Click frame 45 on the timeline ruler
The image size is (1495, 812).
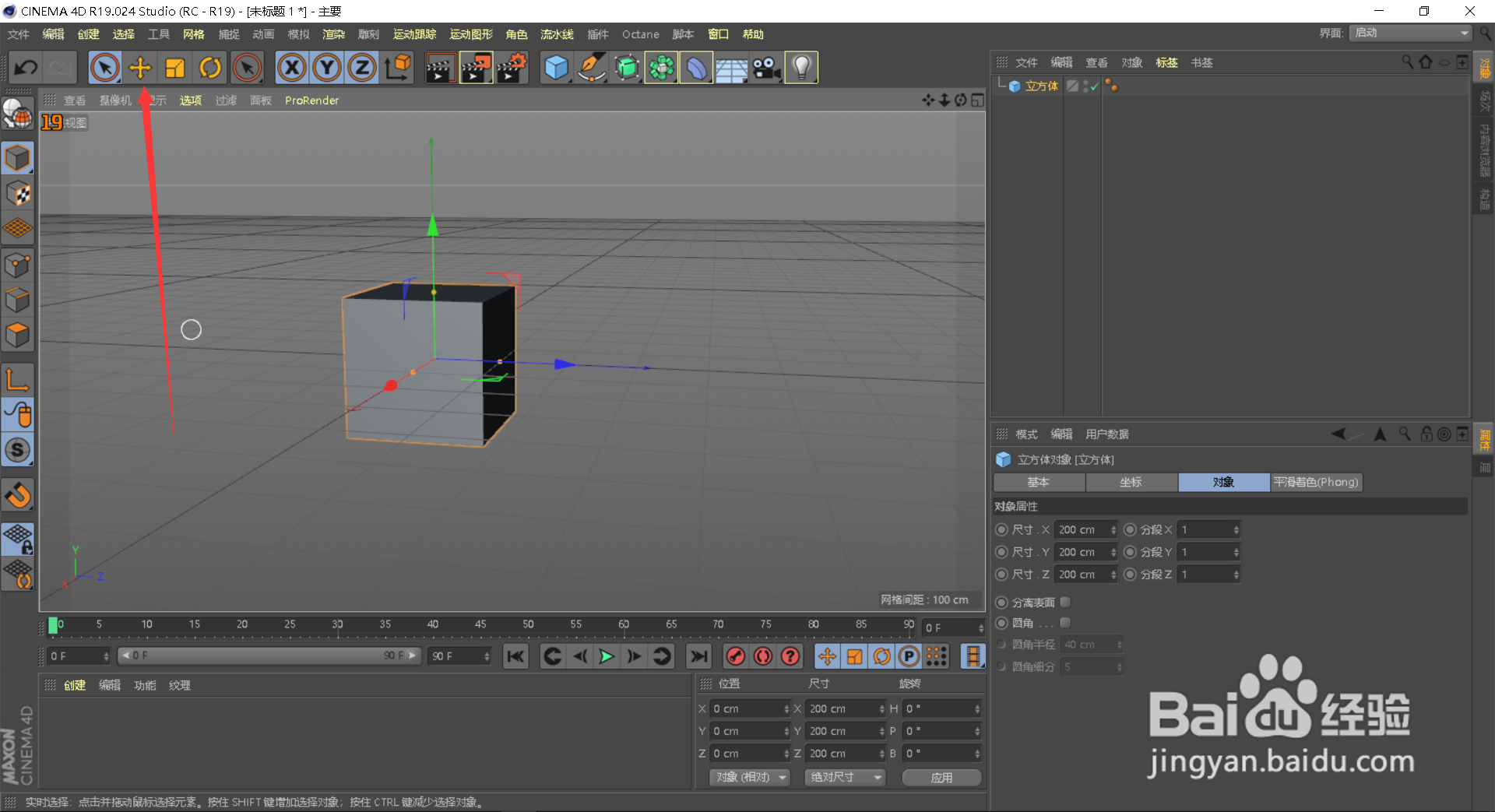pos(480,624)
